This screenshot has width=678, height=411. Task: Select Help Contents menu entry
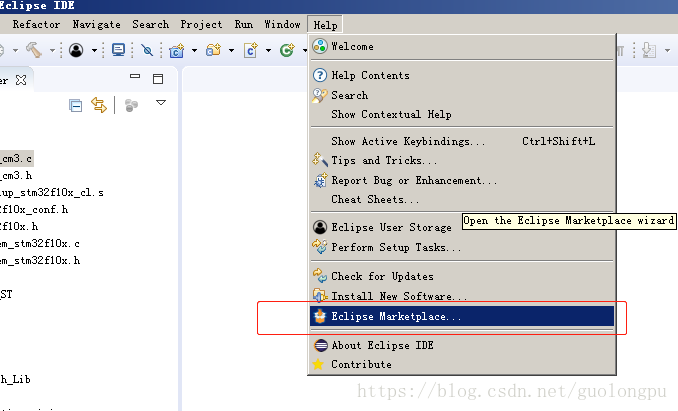pos(462,75)
